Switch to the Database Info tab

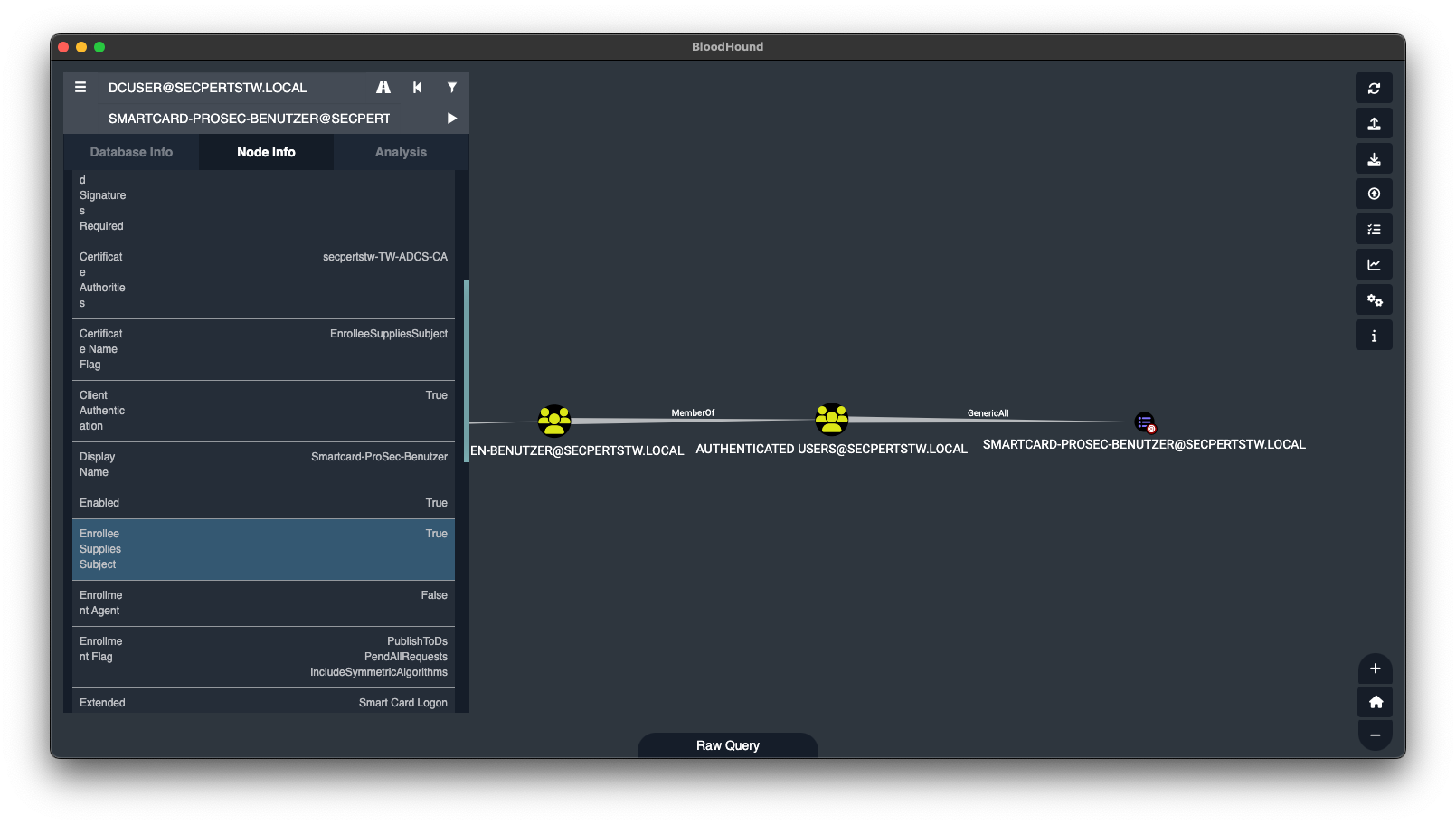tap(131, 152)
